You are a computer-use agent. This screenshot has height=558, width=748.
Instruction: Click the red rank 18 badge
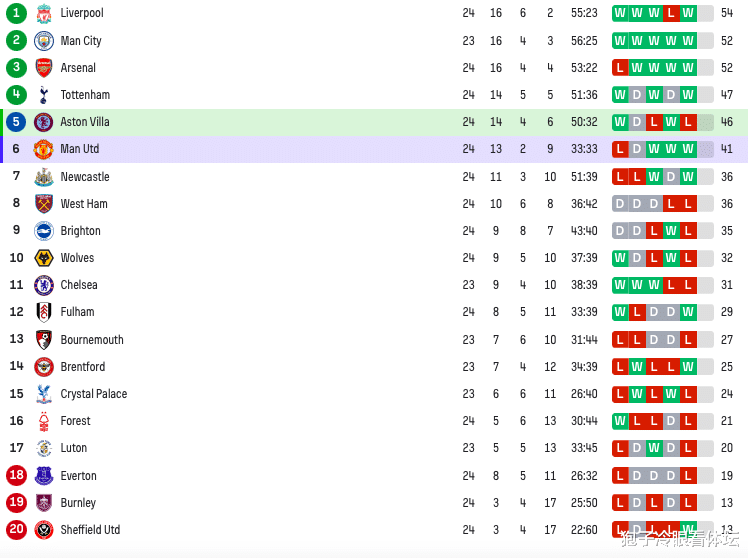pyautogui.click(x=16, y=475)
